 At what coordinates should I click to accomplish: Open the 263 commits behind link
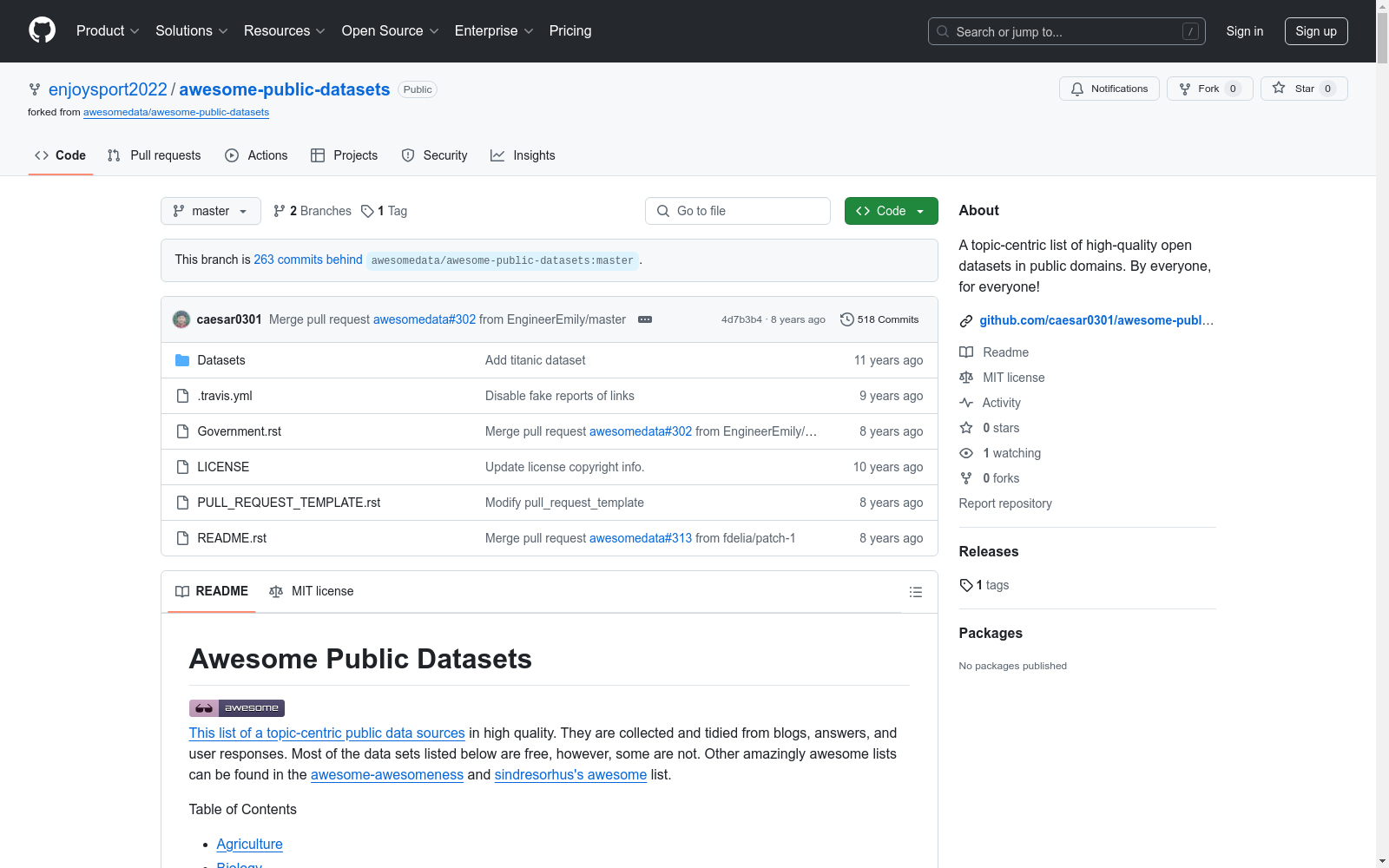click(x=308, y=260)
